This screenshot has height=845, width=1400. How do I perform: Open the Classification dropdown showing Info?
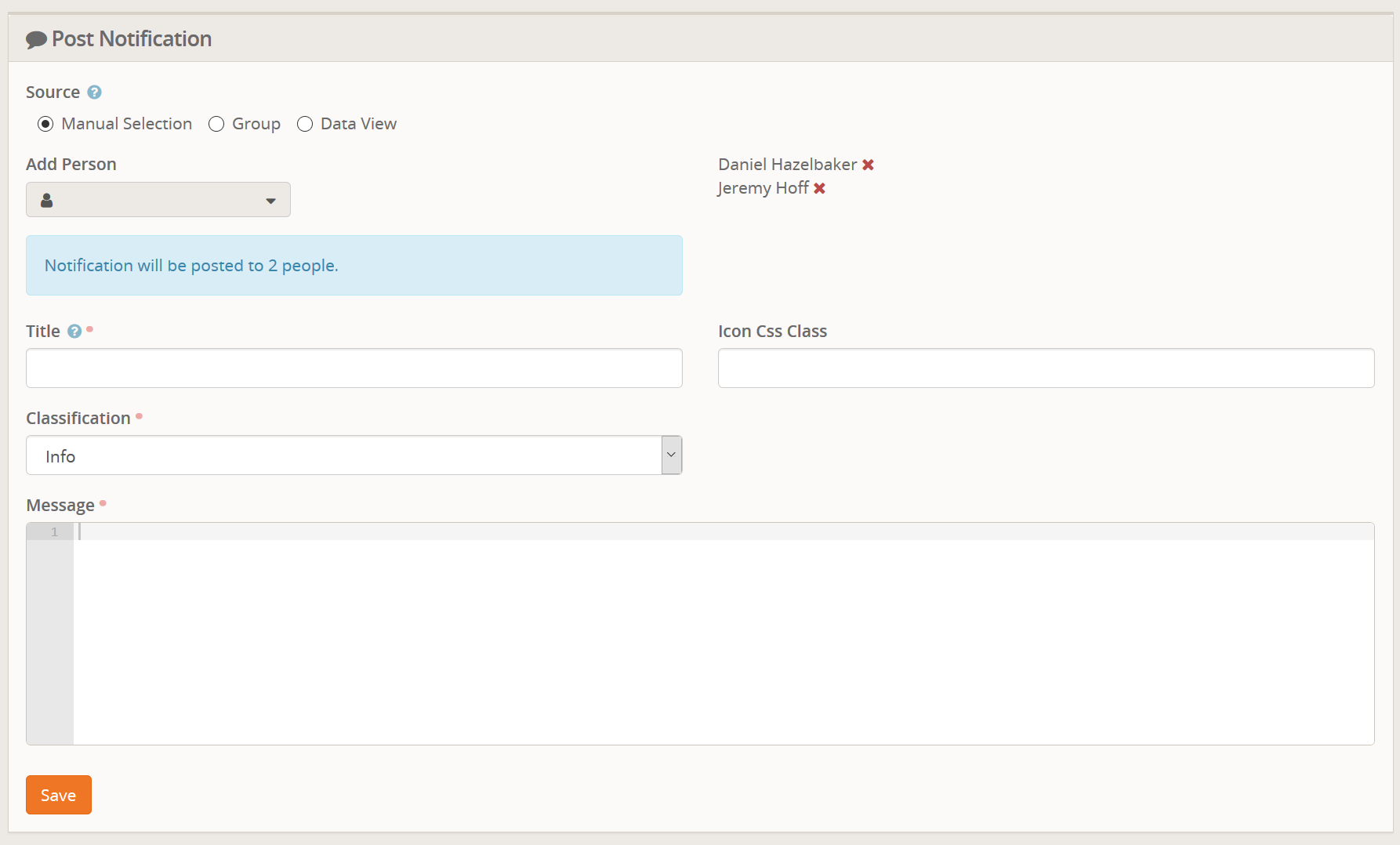[x=354, y=455]
